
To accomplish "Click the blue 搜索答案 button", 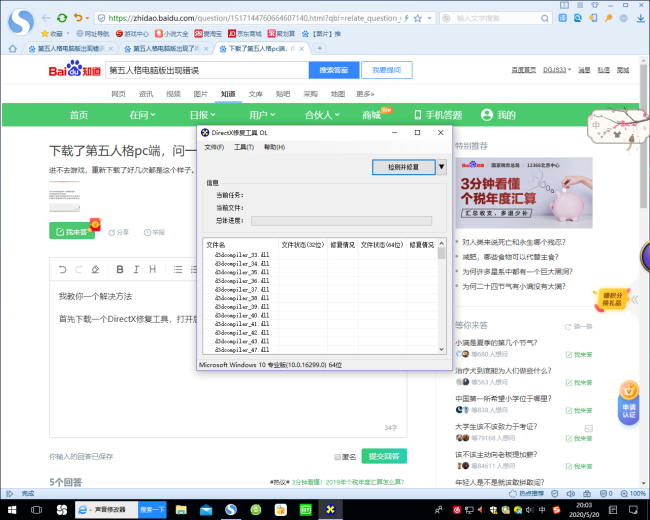I will [334, 70].
